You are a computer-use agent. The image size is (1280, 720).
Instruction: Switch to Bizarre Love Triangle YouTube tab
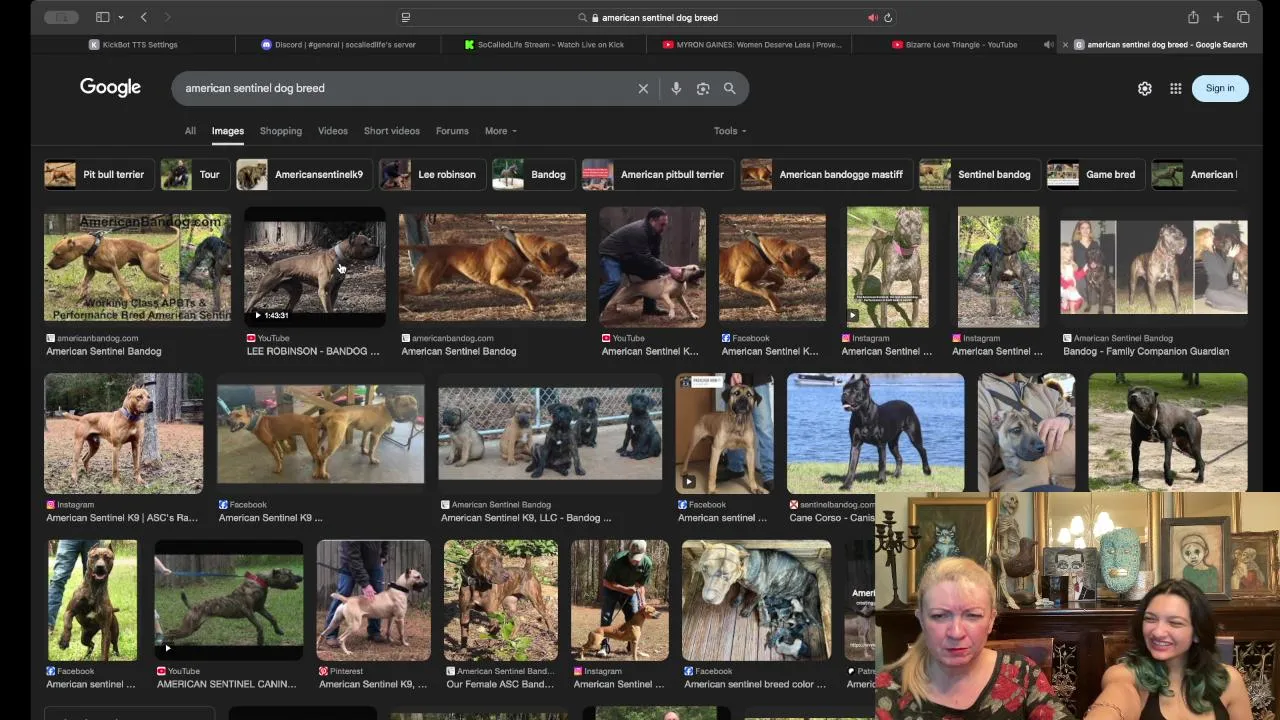954,44
